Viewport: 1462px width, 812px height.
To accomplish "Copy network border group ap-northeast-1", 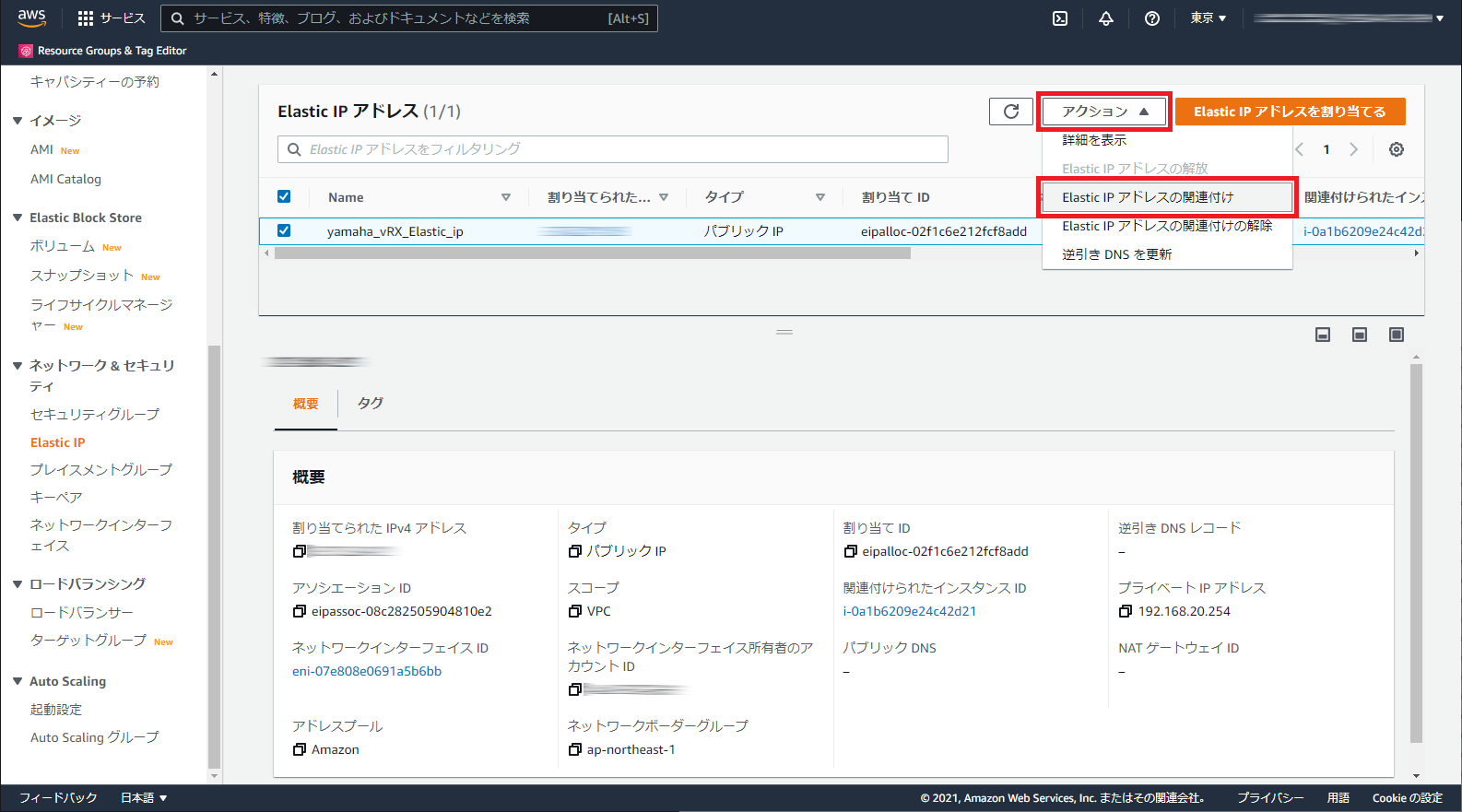I will pyautogui.click(x=574, y=749).
